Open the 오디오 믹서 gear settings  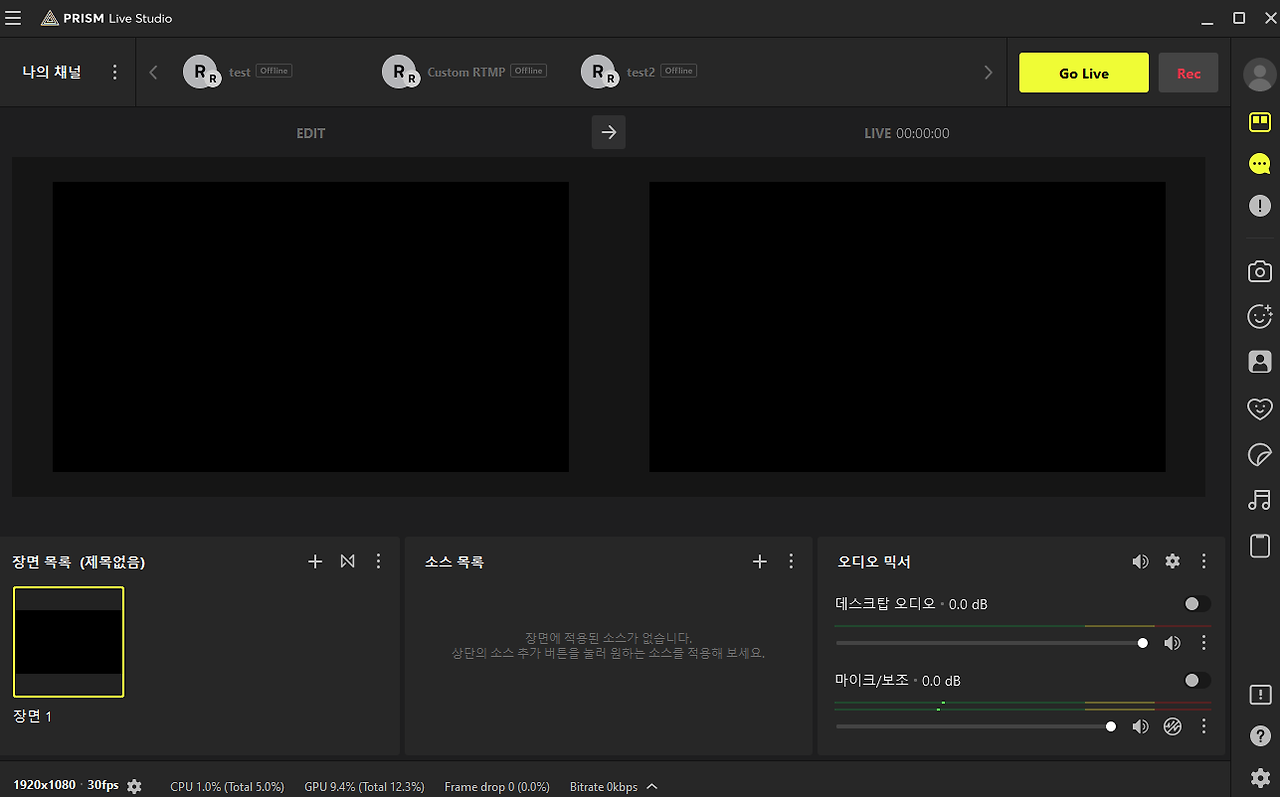1172,562
